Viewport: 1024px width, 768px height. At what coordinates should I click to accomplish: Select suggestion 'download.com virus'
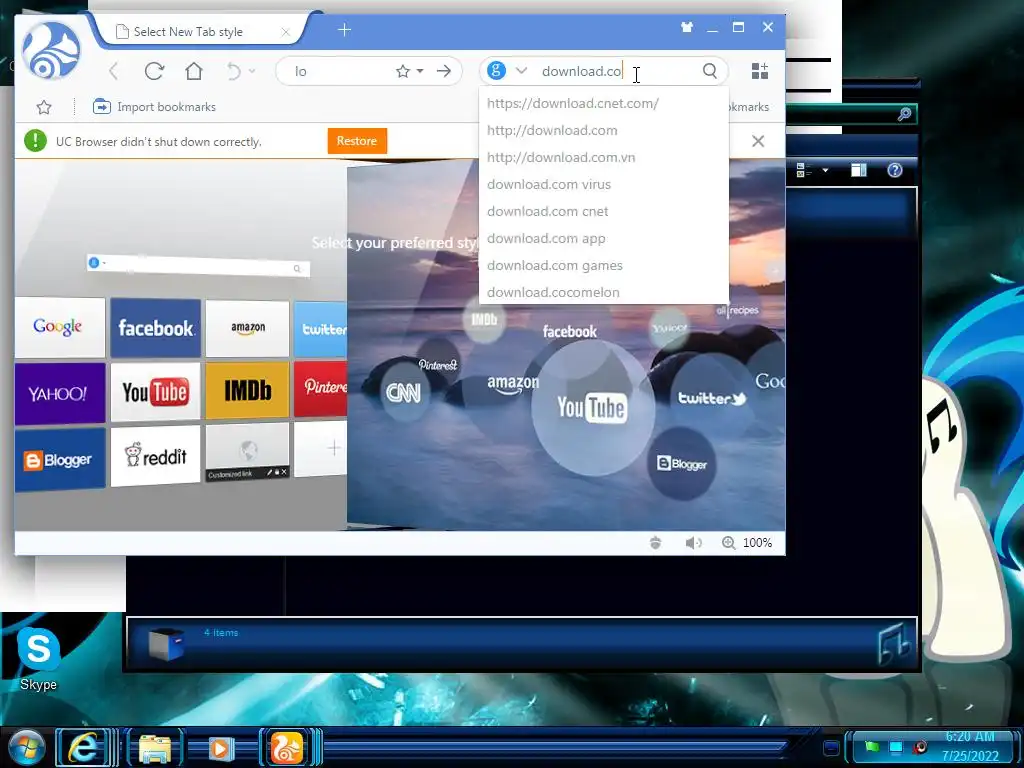603,184
